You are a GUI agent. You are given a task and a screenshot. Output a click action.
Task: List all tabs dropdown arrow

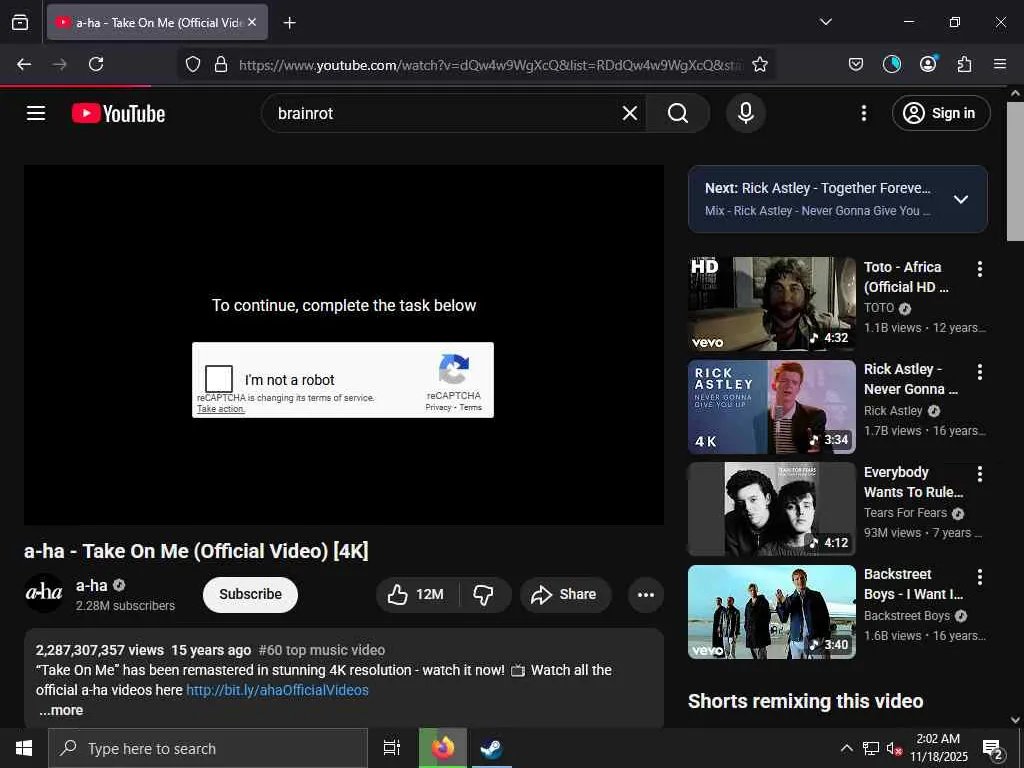coord(825,22)
